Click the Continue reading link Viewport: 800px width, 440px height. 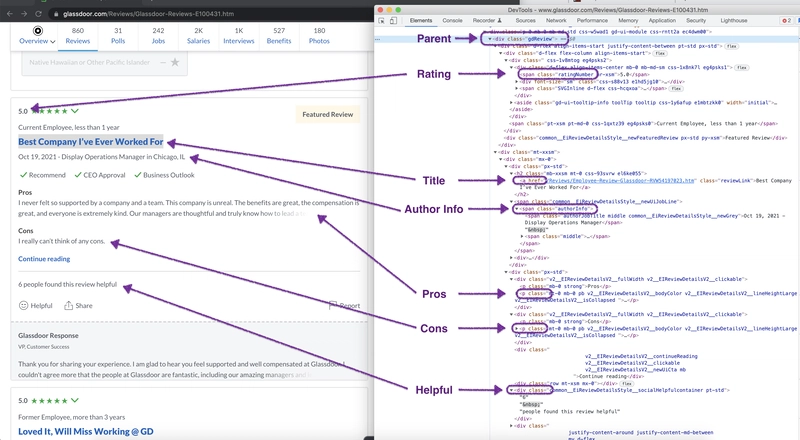pos(44,259)
